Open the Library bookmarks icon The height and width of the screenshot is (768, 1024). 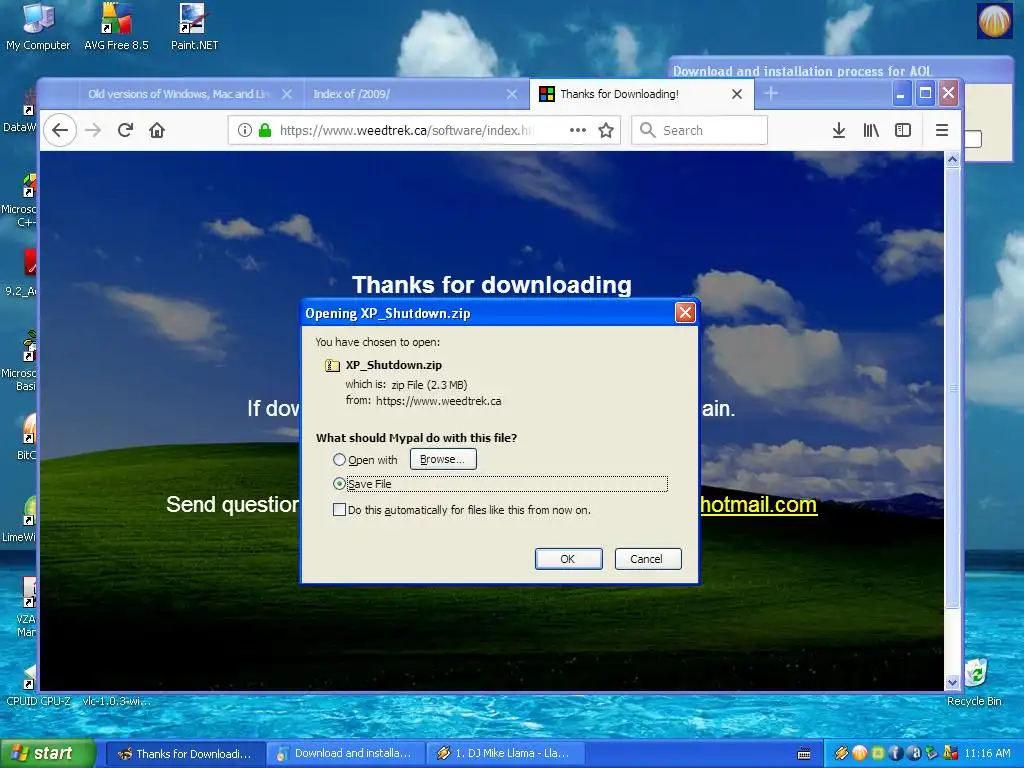(871, 130)
